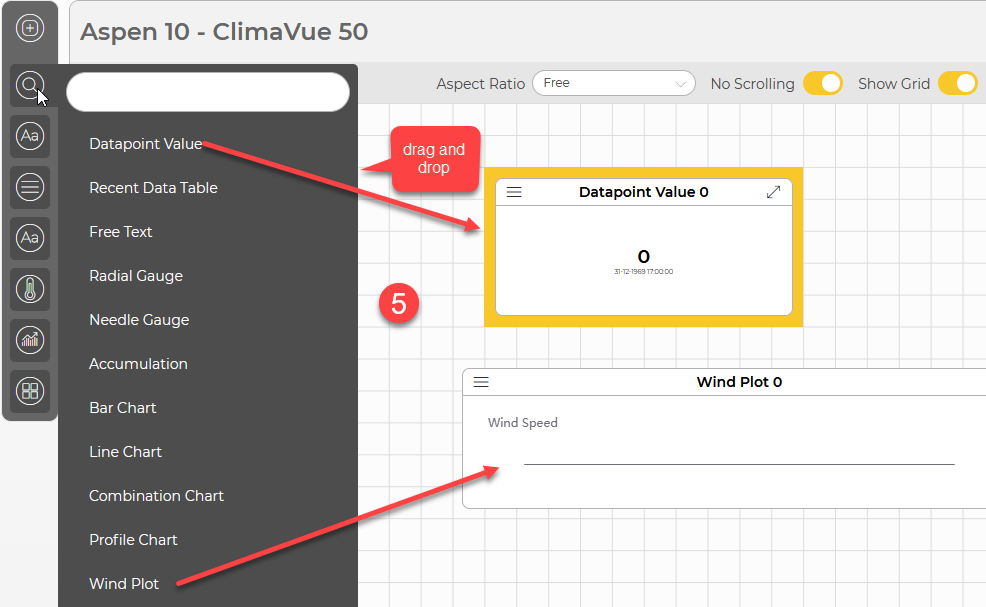Click the search magnifier icon in sidebar

tap(30, 85)
